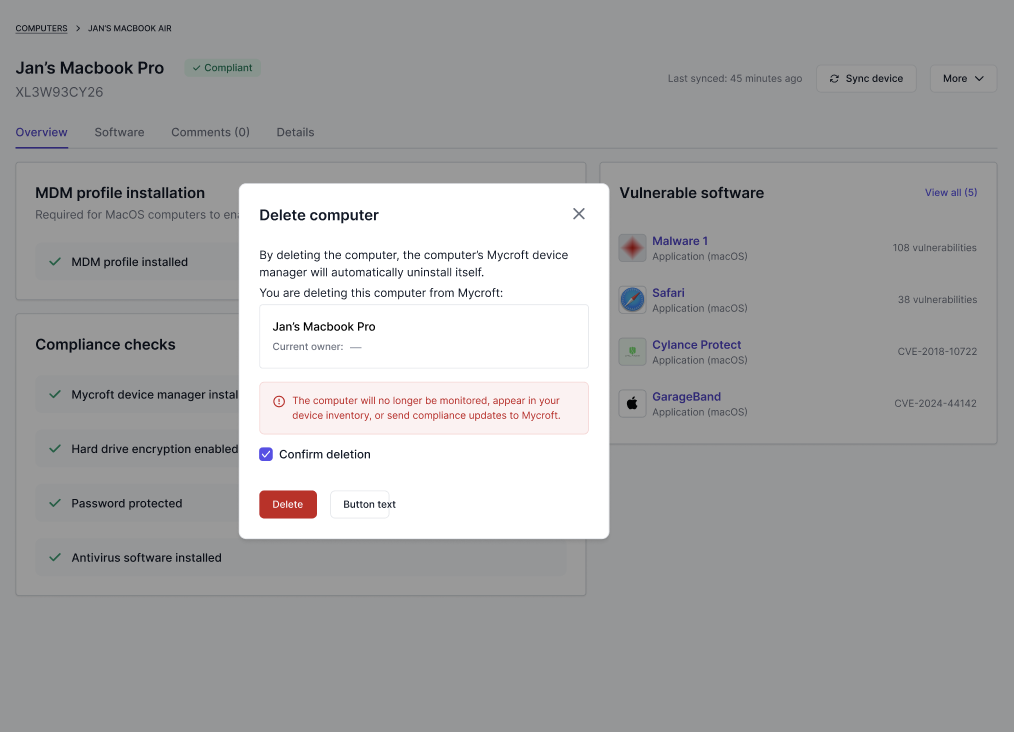This screenshot has width=1014, height=732.
Task: Open the GarageBand software link
Action: pyautogui.click(x=686, y=396)
